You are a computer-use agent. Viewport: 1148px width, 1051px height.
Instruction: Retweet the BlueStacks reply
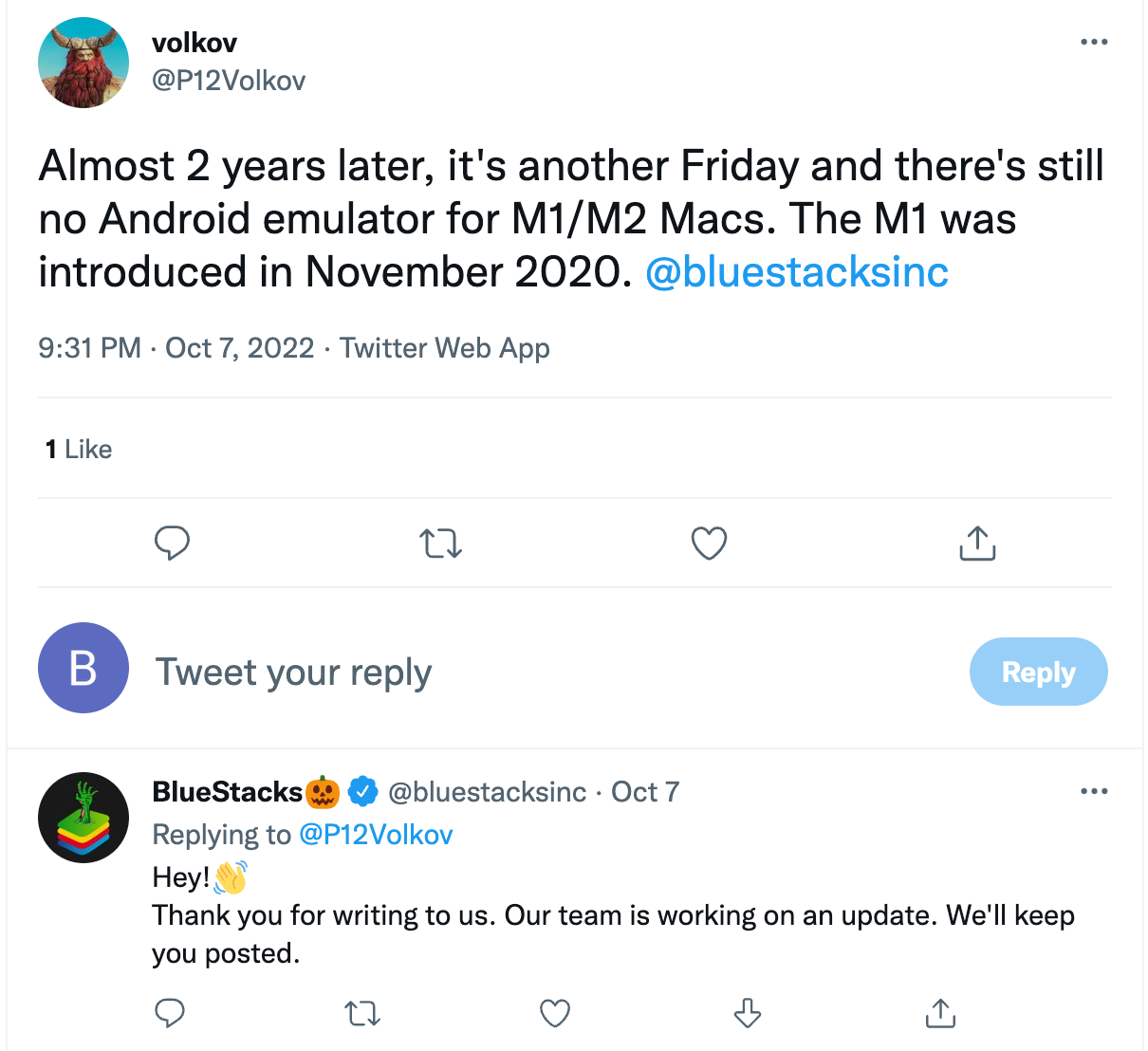pyautogui.click(x=361, y=1013)
